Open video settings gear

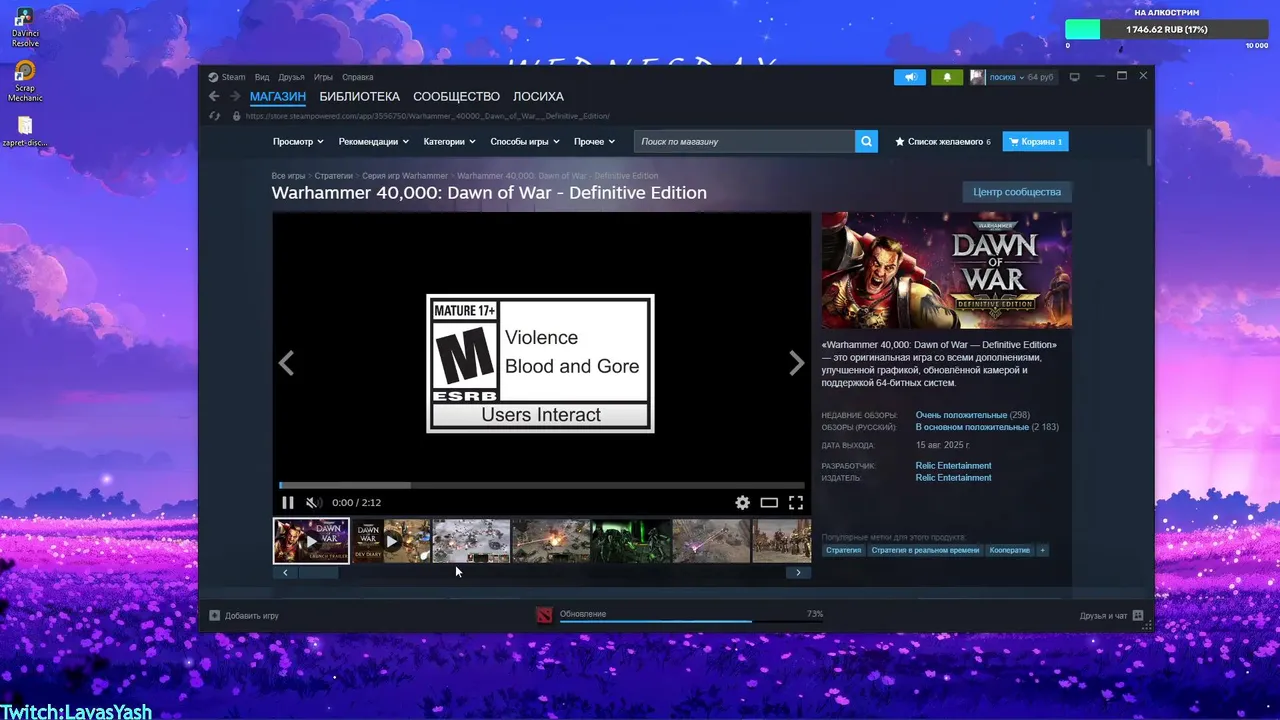pyautogui.click(x=742, y=503)
